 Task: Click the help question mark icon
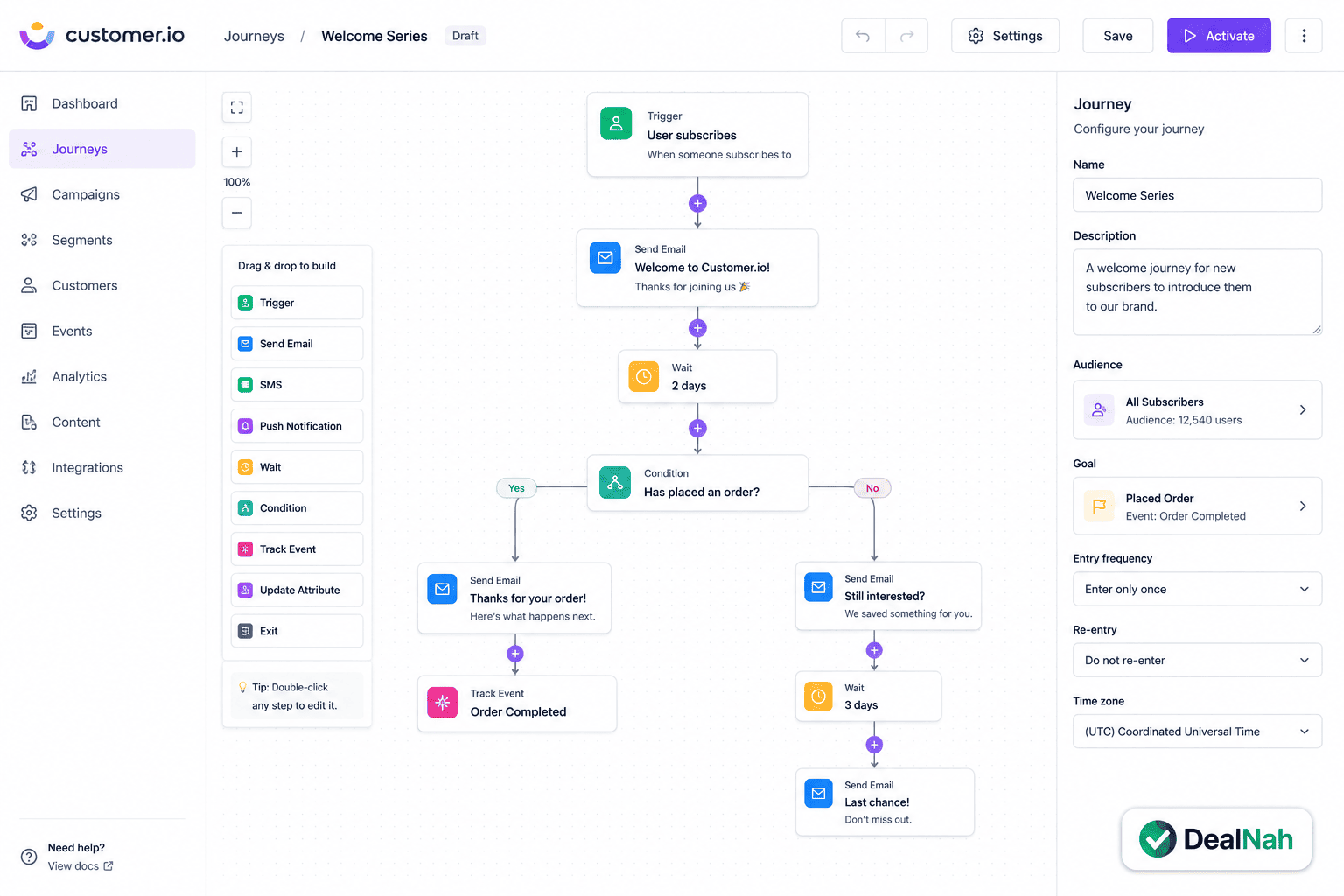[x=29, y=857]
